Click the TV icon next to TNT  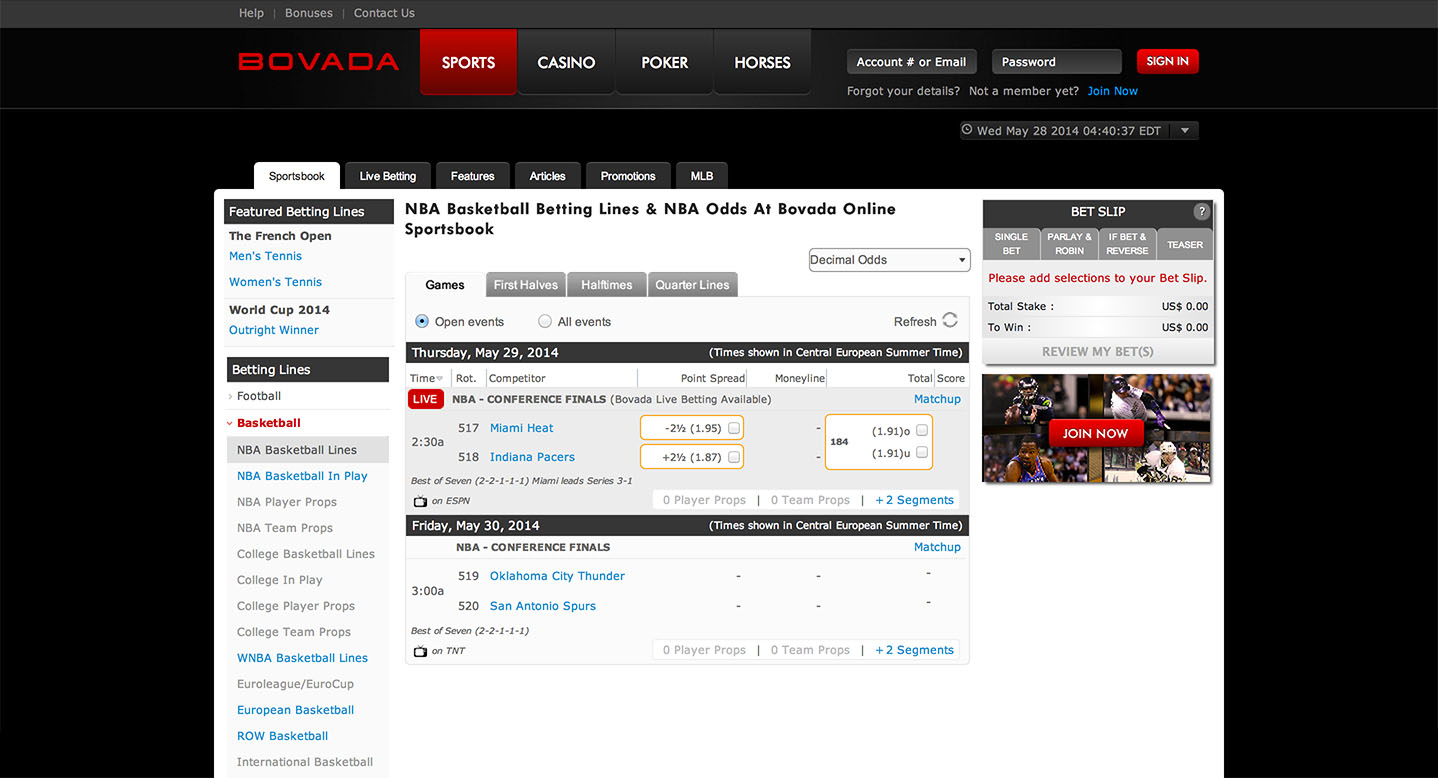[x=420, y=651]
